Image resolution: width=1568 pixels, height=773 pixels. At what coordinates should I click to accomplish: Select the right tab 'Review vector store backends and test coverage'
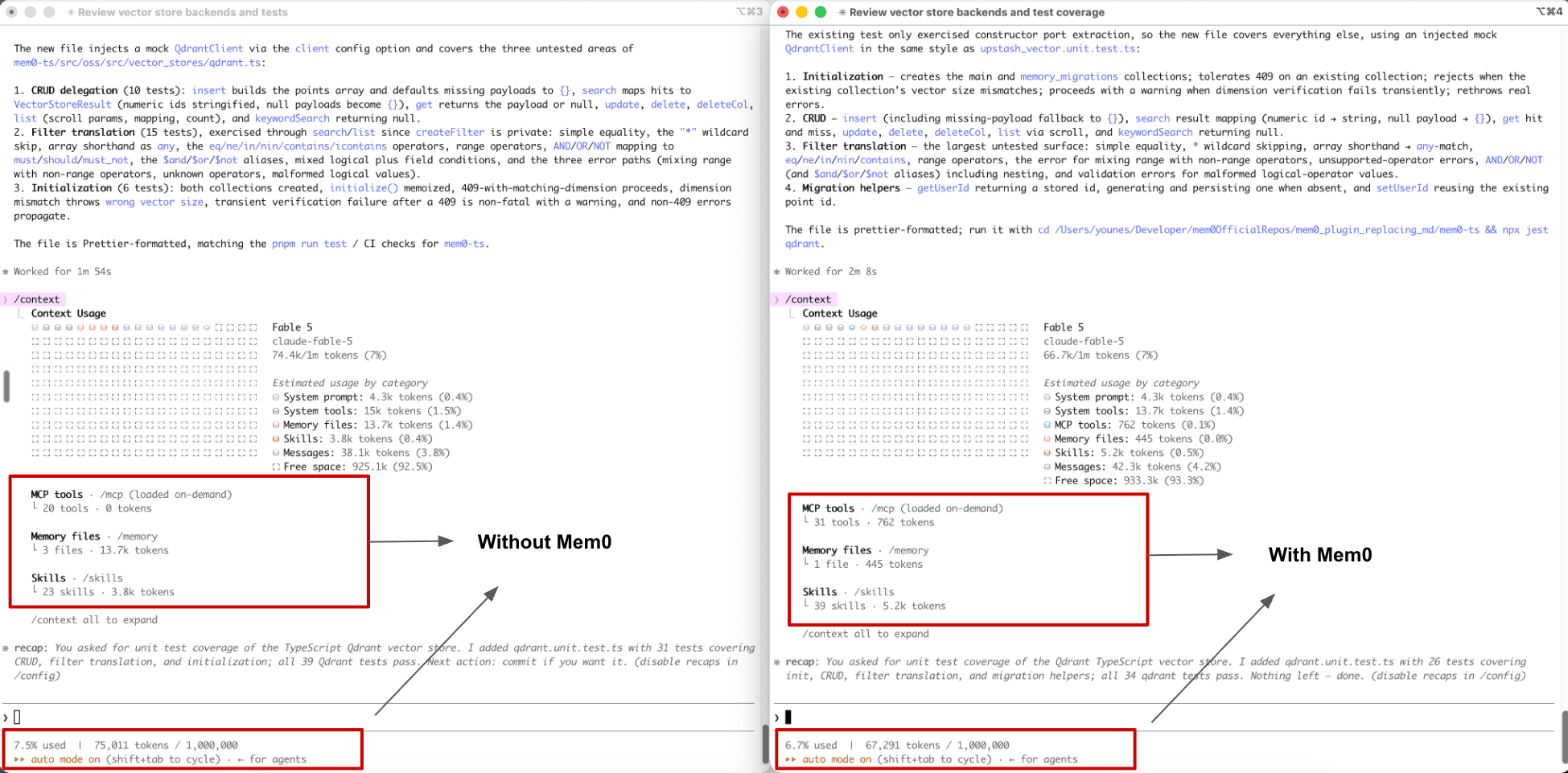977,12
